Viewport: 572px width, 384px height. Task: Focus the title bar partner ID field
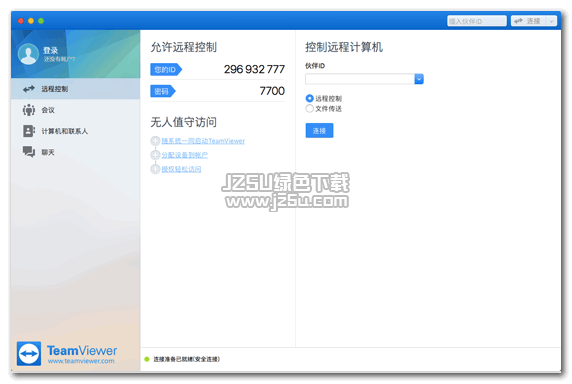pos(477,21)
